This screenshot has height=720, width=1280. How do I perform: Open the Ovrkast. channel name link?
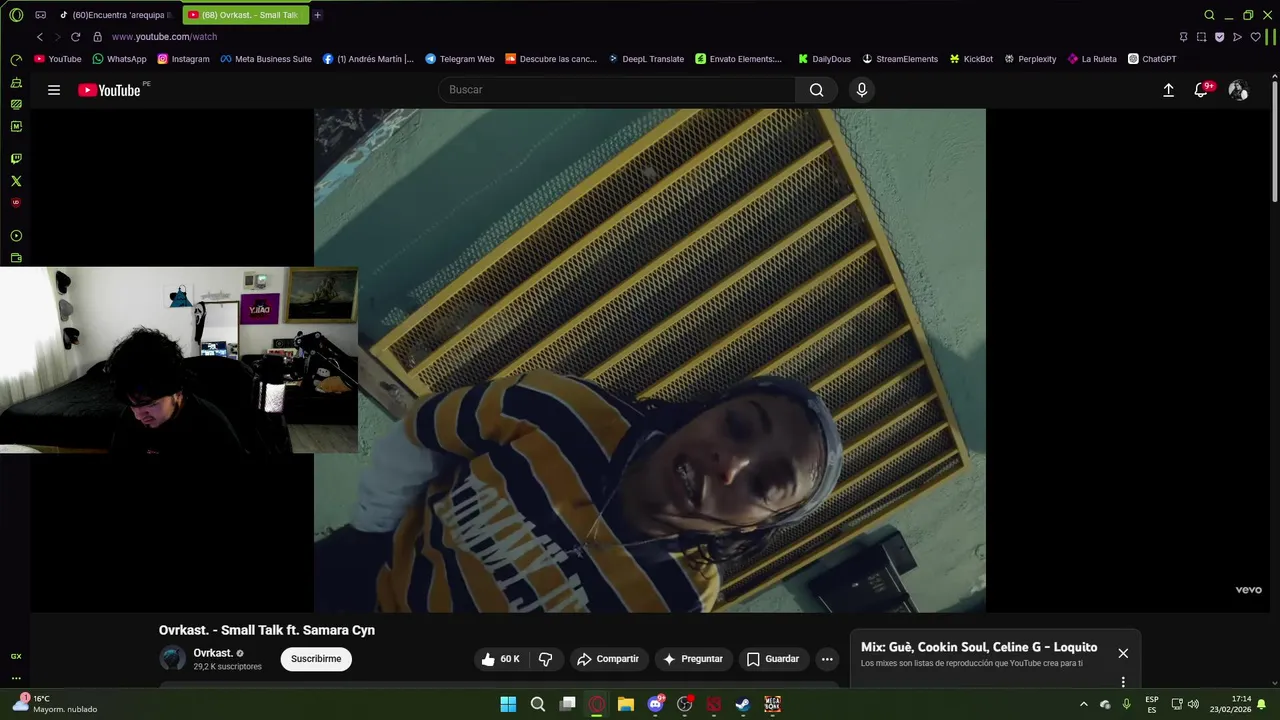213,653
